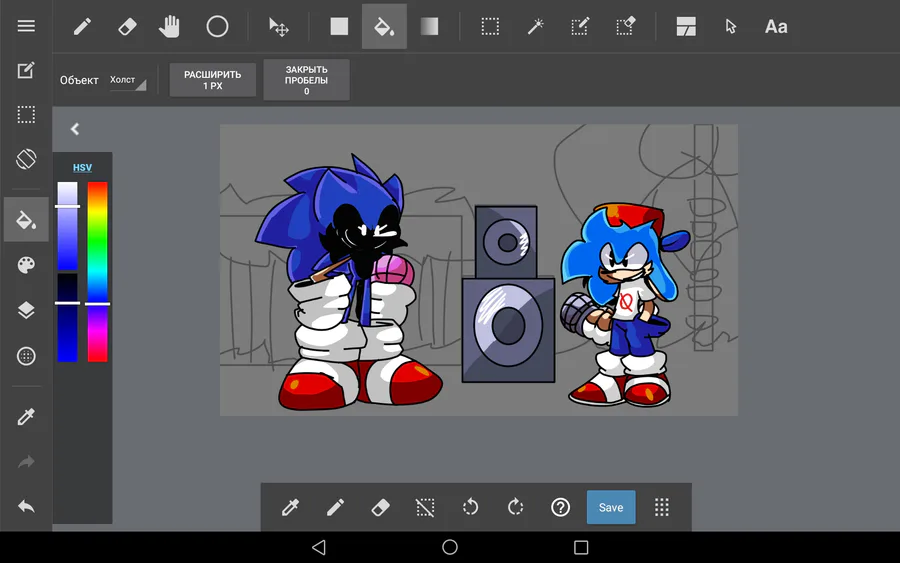Select the Rectangular selection tool in top toolbar
900x563 pixels.
(x=490, y=26)
